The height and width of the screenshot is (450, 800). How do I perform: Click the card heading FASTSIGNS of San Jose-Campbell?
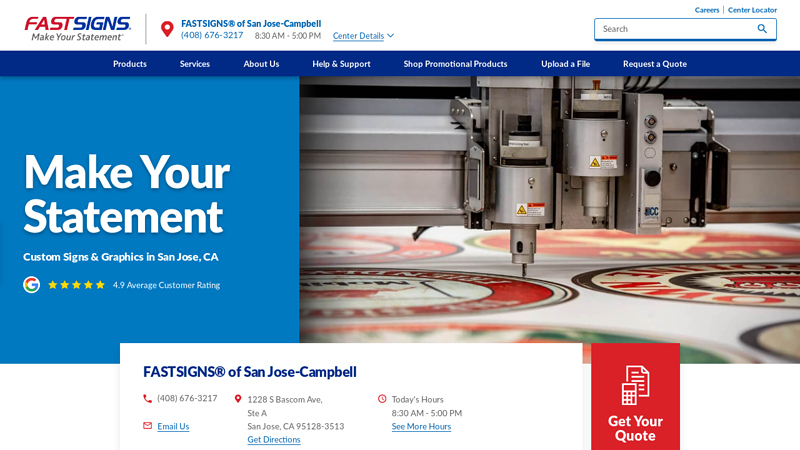tap(249, 371)
